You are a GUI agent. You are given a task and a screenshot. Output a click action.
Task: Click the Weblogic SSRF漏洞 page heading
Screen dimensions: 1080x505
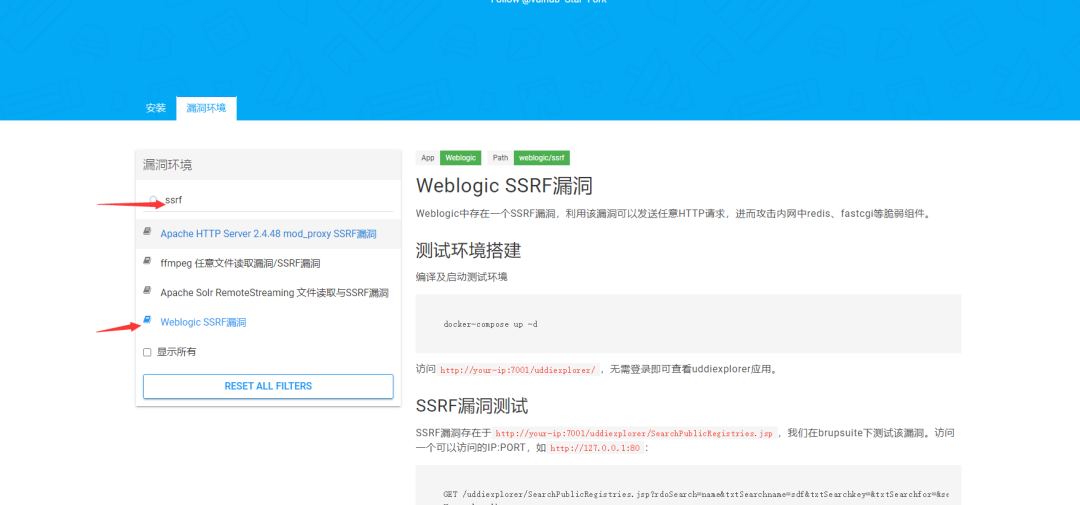[504, 186]
